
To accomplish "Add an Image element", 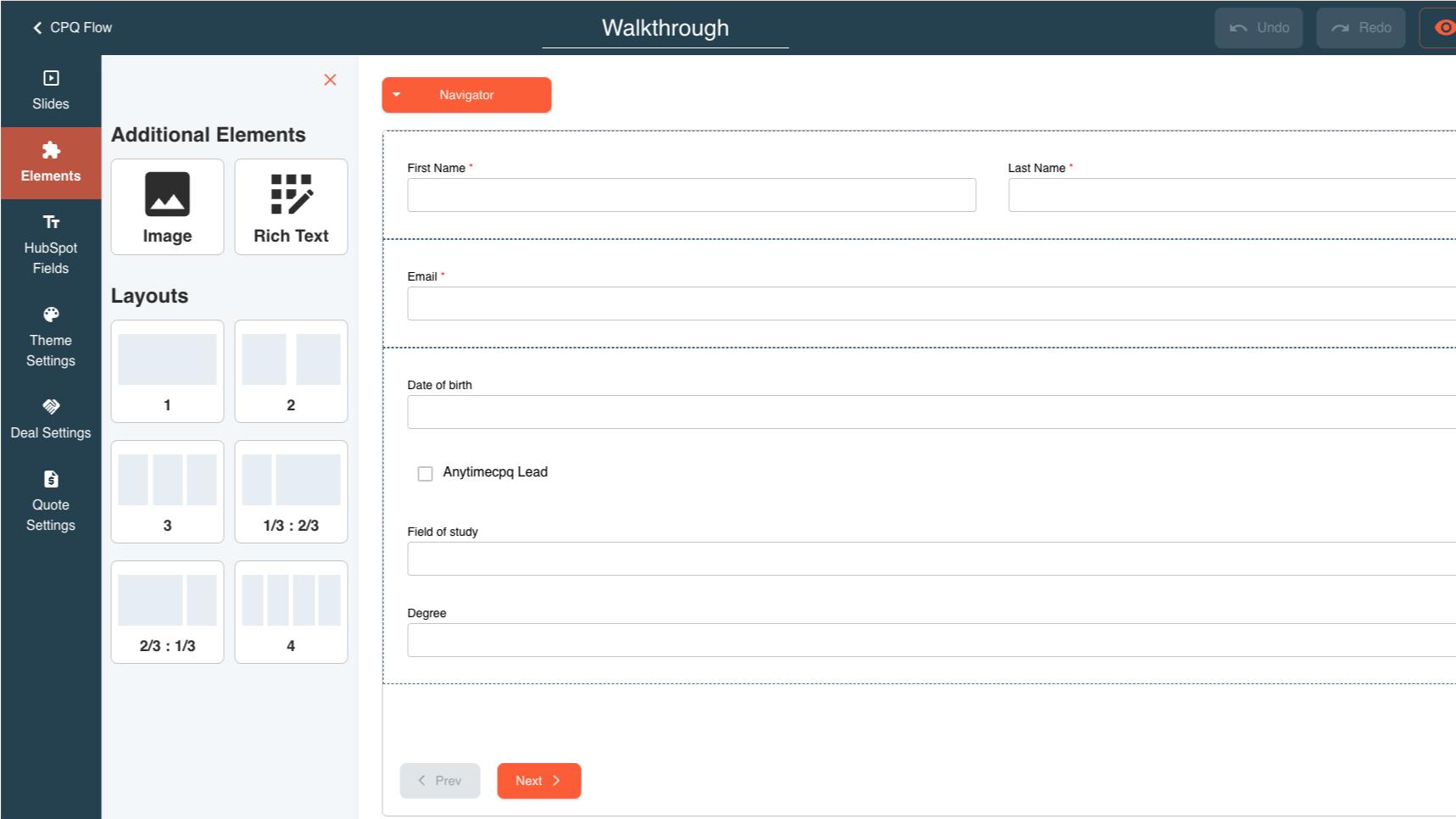I will (x=166, y=207).
